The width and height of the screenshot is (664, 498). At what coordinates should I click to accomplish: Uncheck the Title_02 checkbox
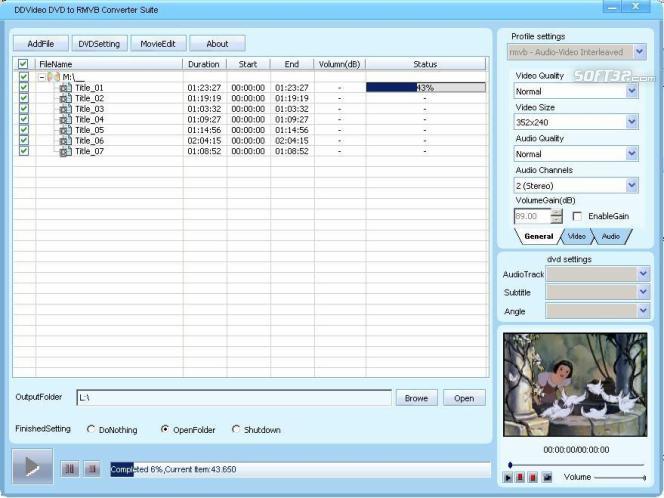click(24, 98)
